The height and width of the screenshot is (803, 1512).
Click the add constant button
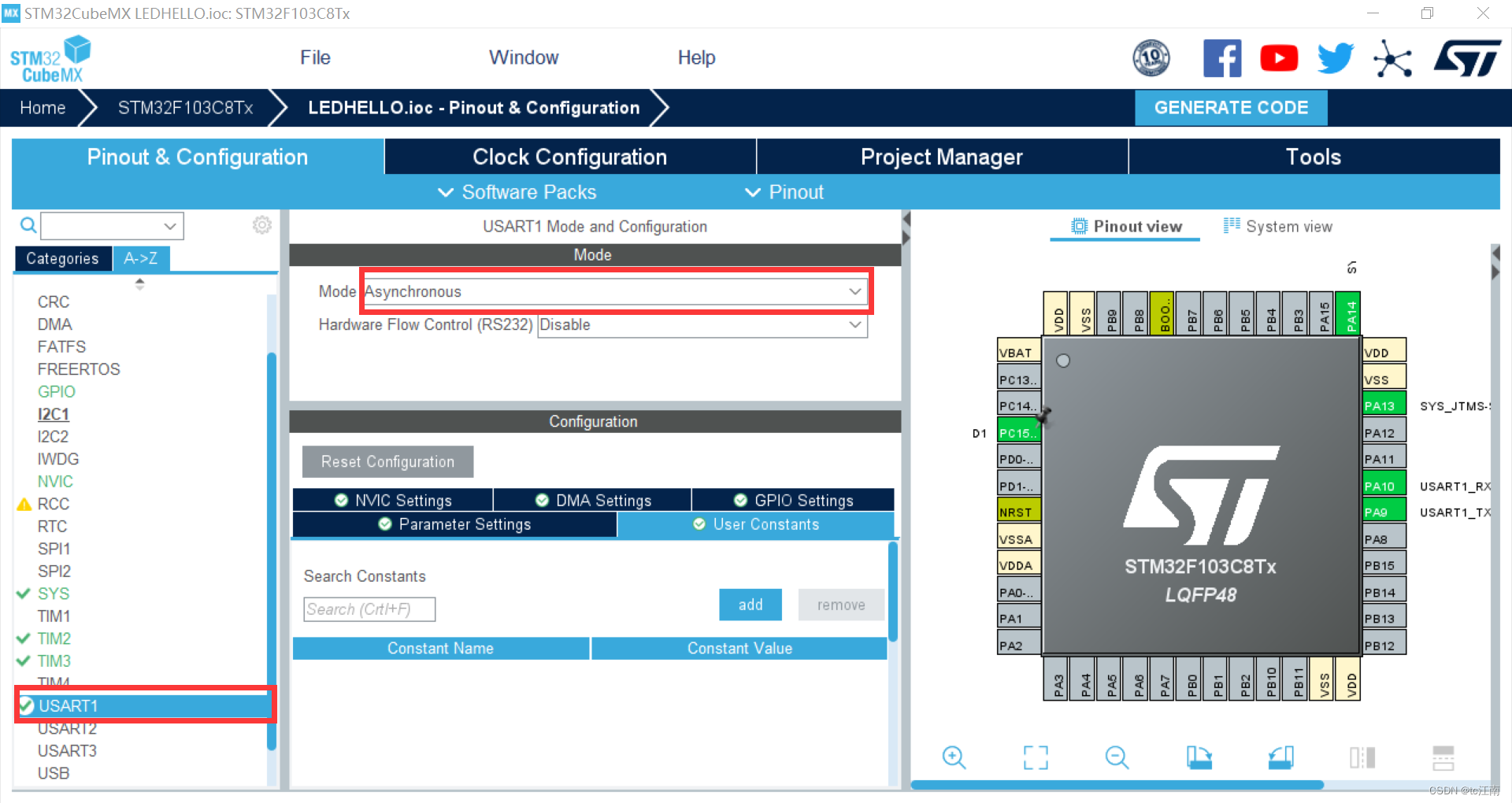[750, 605]
